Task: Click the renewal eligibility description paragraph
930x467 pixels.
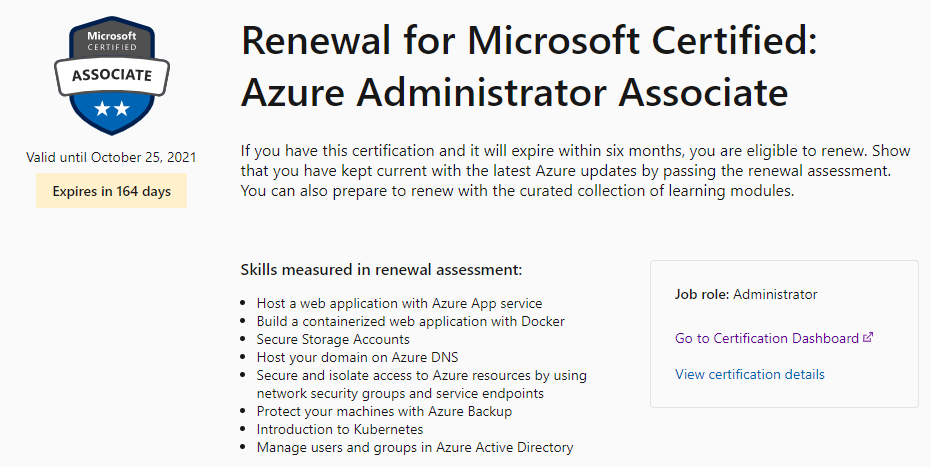Action: (570, 172)
